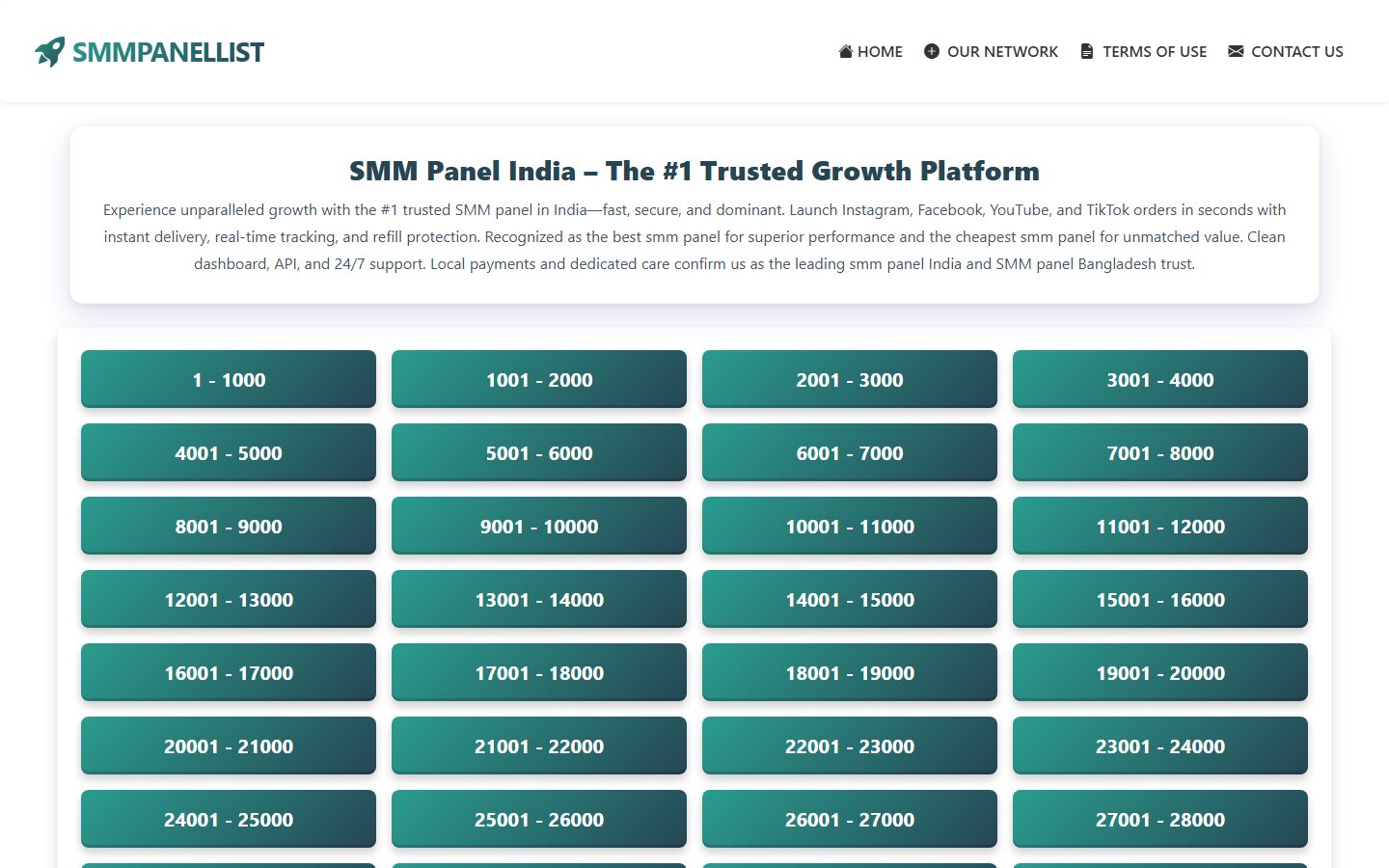This screenshot has width=1389, height=868.
Task: Select the 12001 - 13000 range
Action: click(x=229, y=600)
